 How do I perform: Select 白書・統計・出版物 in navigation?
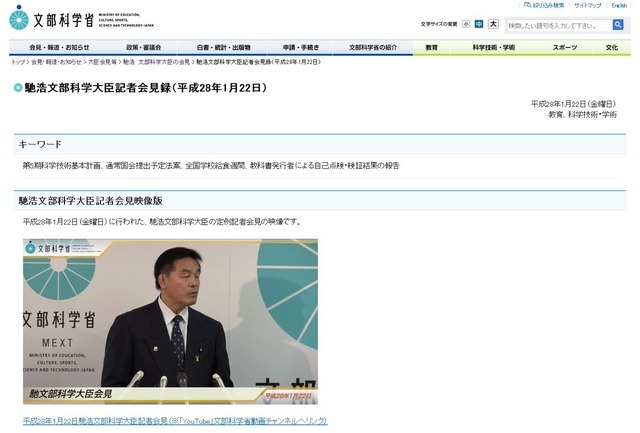click(x=223, y=47)
